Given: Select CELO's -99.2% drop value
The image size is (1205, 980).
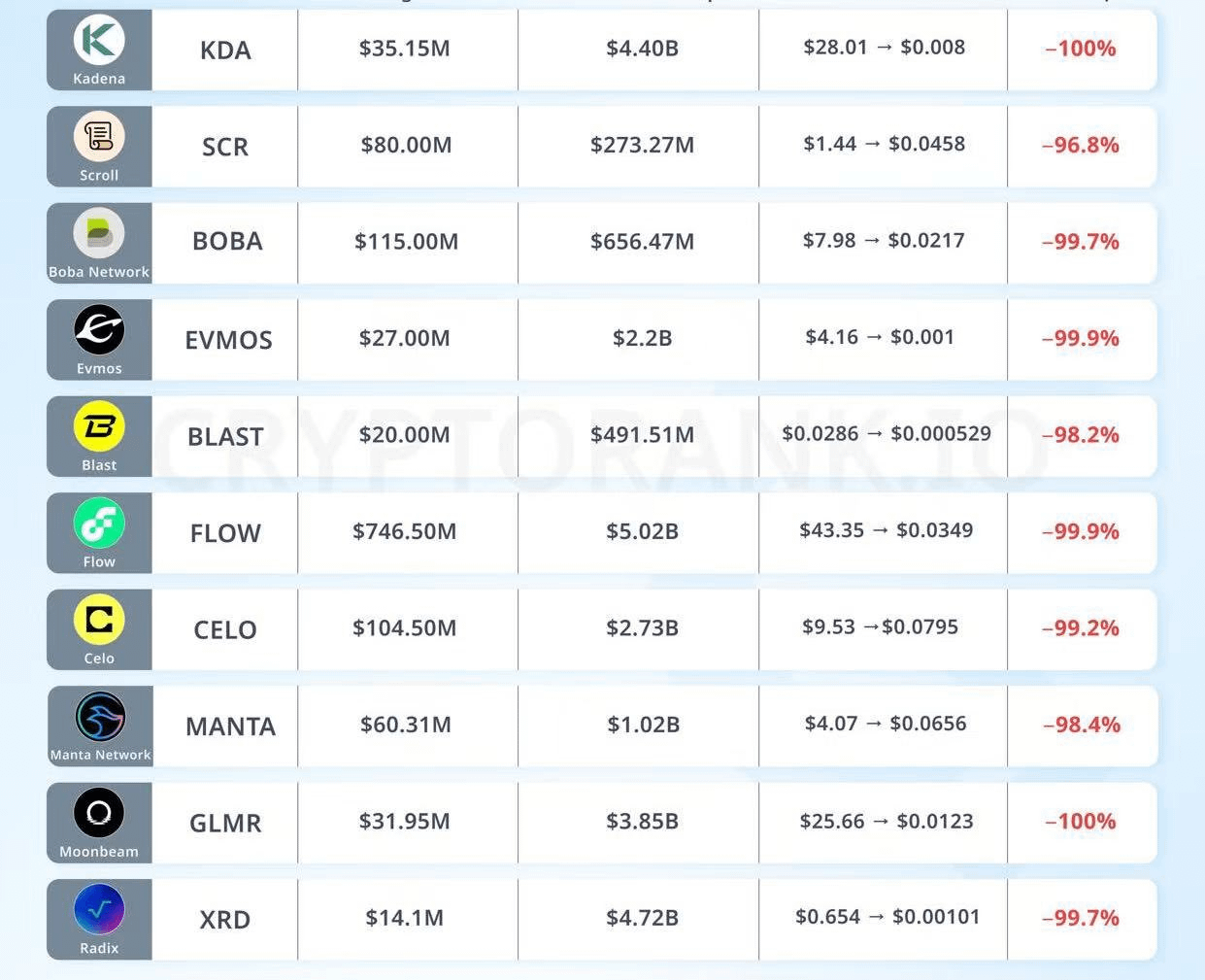Looking at the screenshot, I should [x=1080, y=628].
